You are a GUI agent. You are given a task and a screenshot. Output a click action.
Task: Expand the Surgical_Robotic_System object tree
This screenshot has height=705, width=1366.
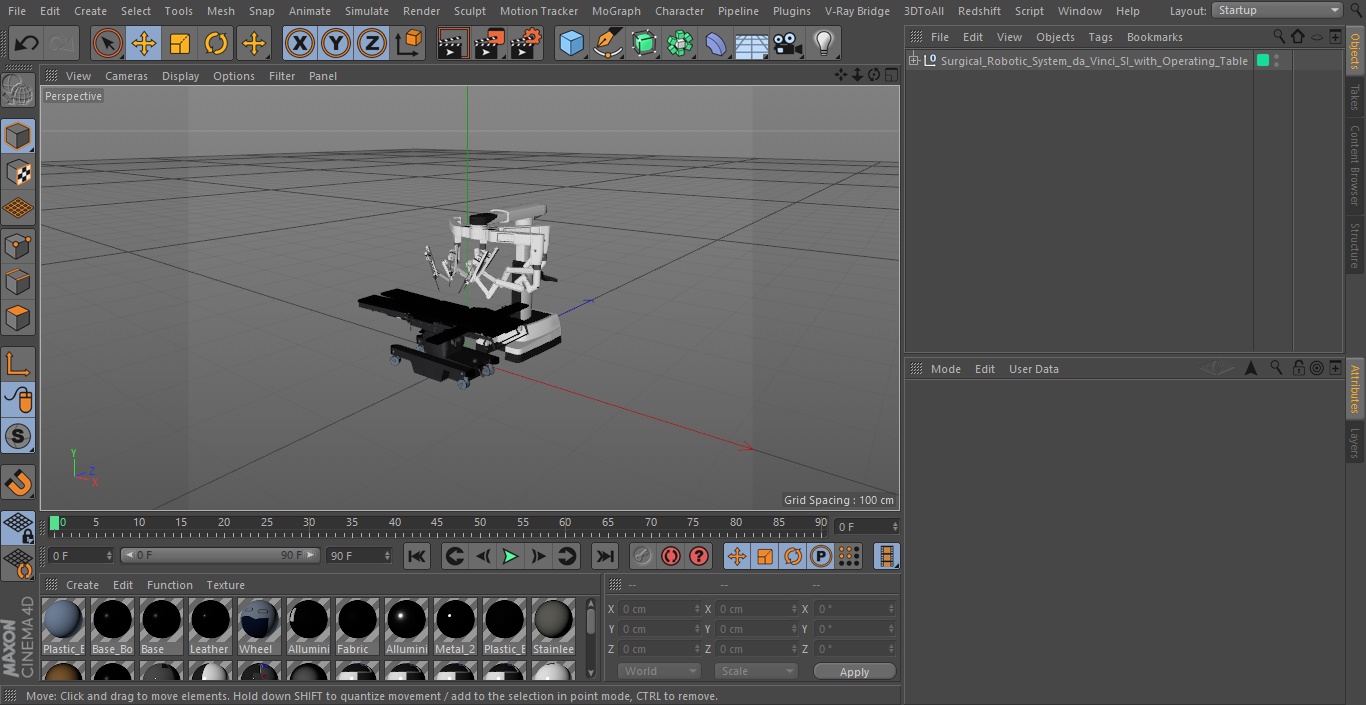(913, 61)
